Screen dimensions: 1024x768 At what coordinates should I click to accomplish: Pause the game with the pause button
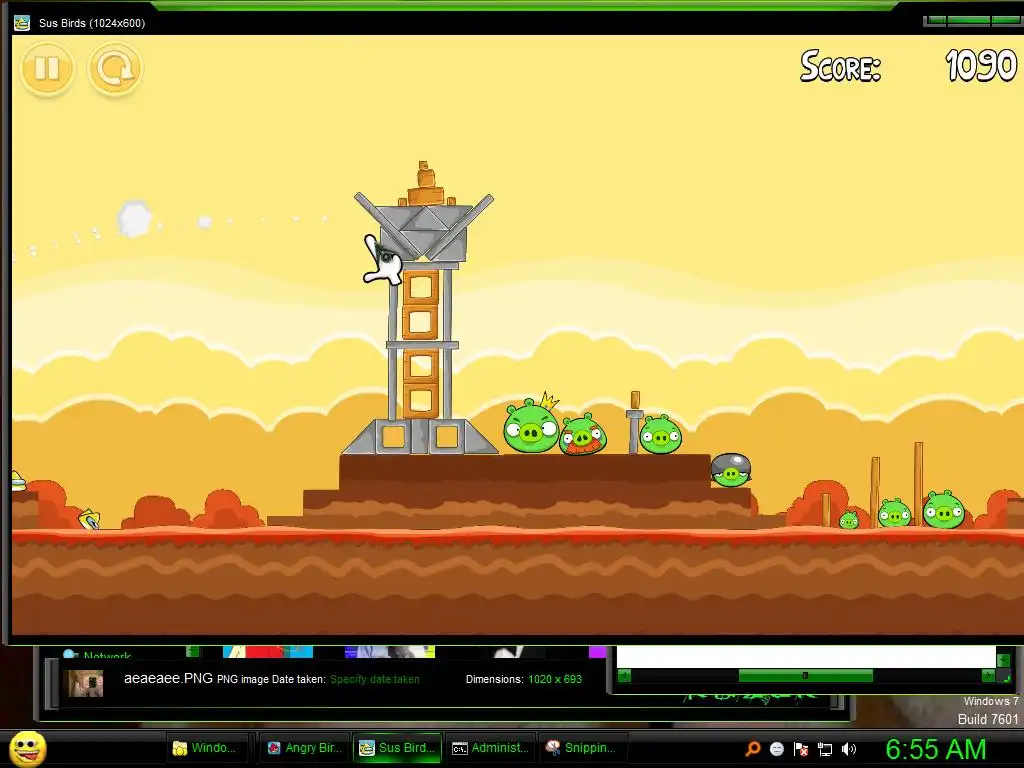(x=47, y=68)
